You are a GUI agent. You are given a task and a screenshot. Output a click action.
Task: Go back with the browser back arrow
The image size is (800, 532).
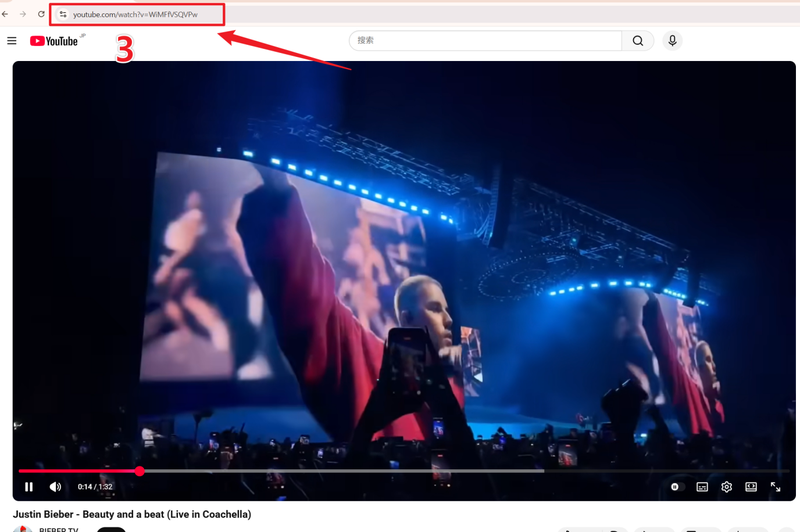click(5, 14)
